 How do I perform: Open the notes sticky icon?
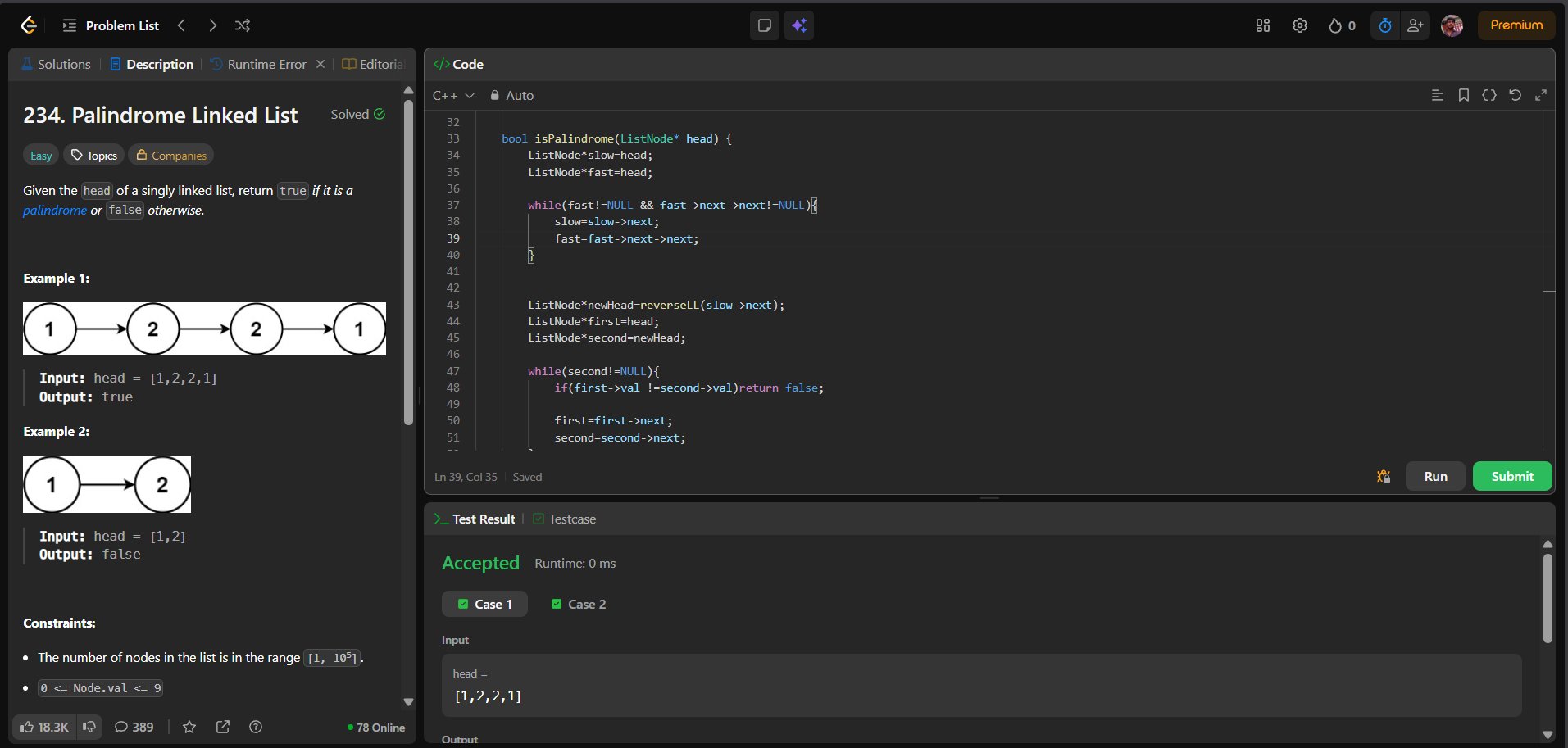765,25
